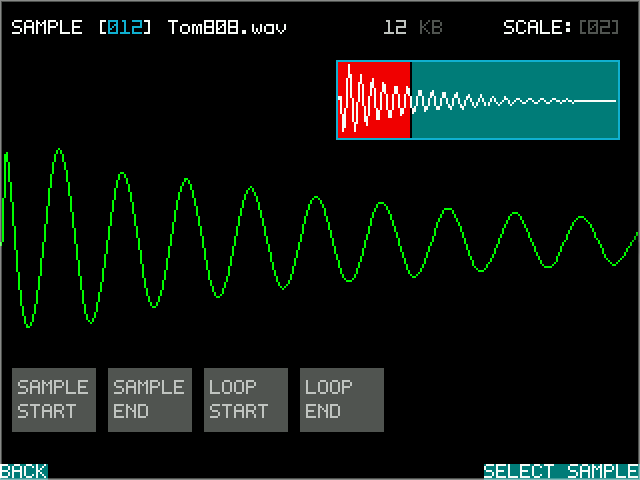Click the SAMPLE END button
This screenshot has width=640, height=480.
[150, 400]
